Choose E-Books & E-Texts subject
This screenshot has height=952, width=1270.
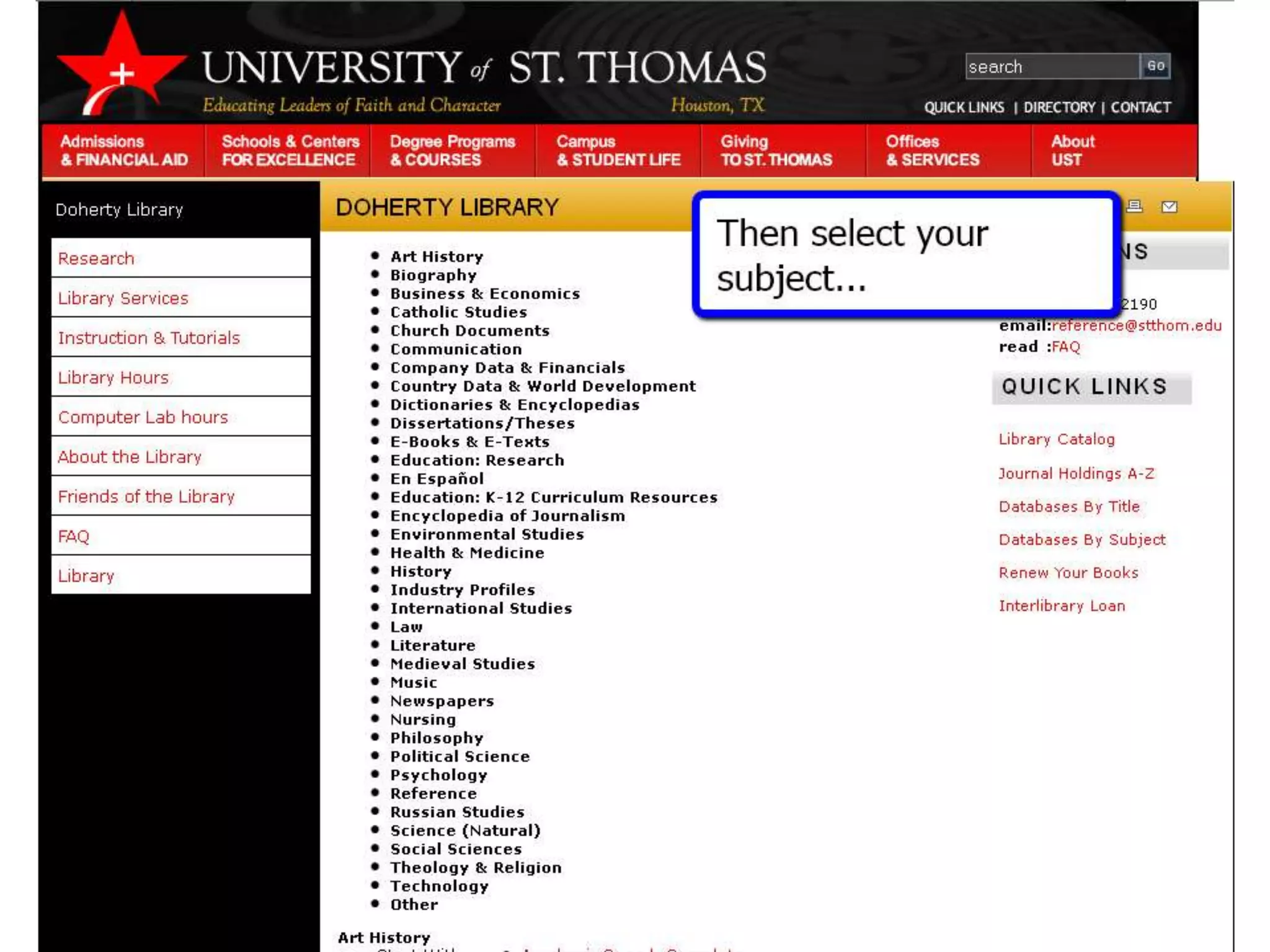point(469,442)
